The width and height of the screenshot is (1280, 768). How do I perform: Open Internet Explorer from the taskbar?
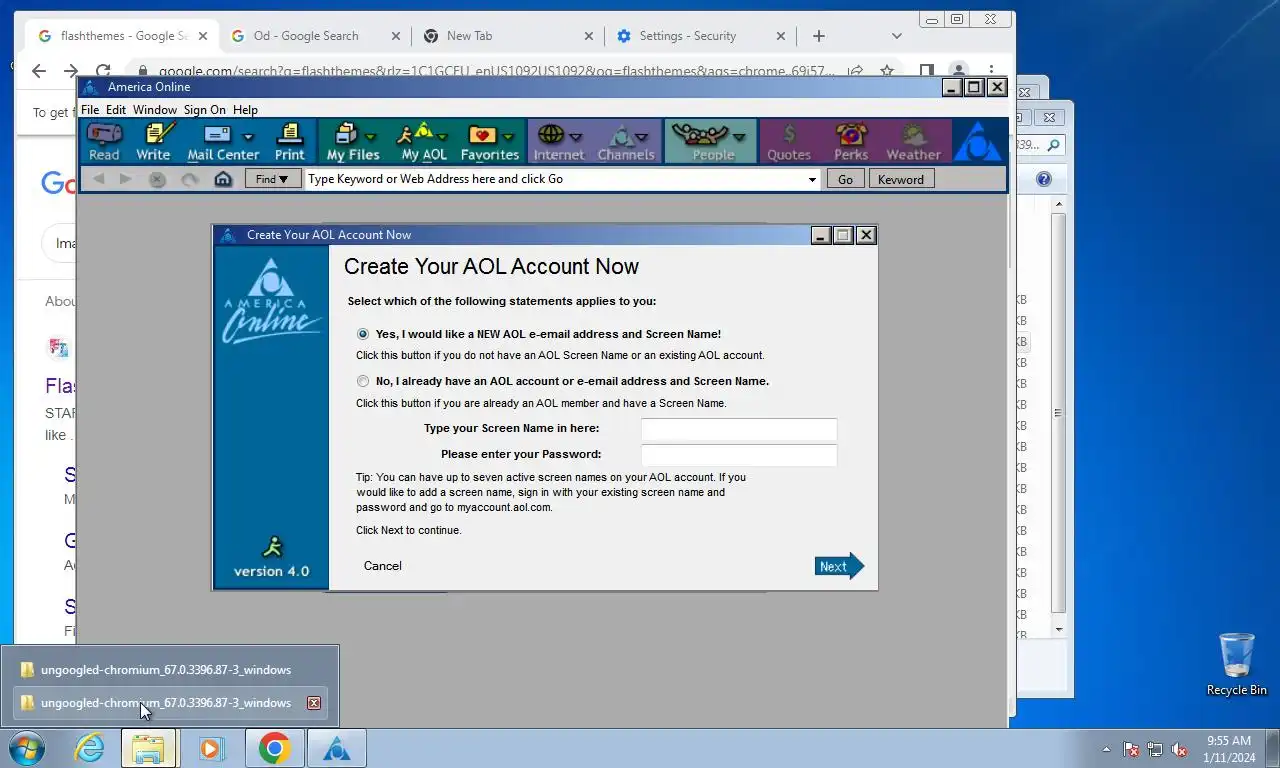pyautogui.click(x=89, y=748)
